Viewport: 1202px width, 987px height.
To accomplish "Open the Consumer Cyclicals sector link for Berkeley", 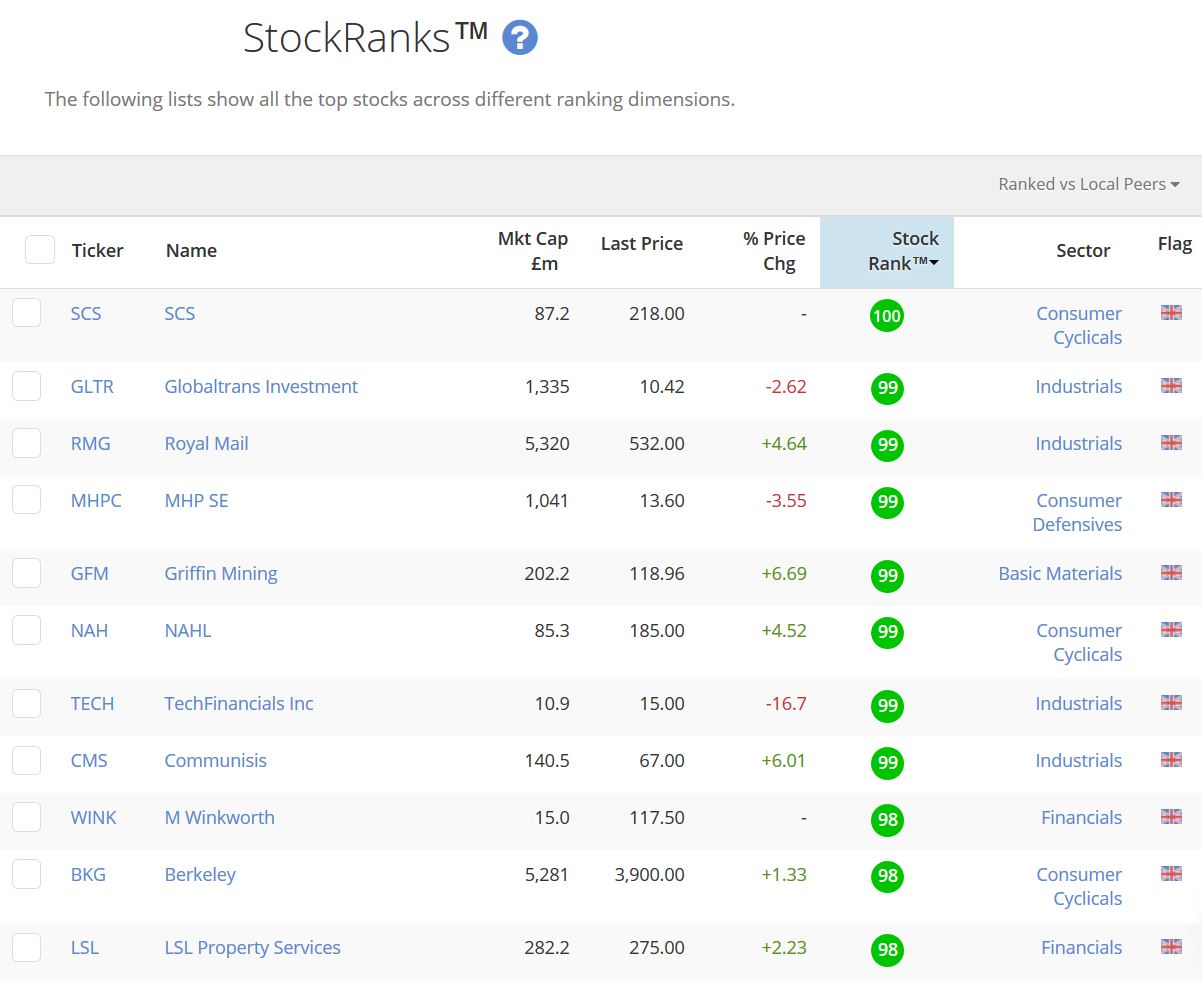I will point(1079,886).
